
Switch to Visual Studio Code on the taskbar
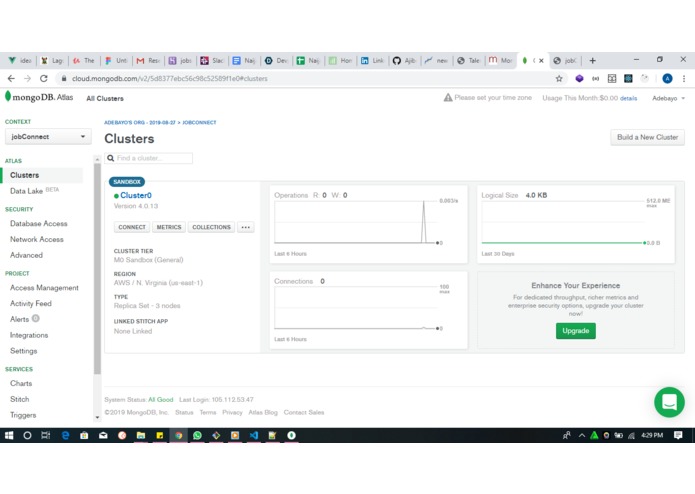[x=254, y=435]
